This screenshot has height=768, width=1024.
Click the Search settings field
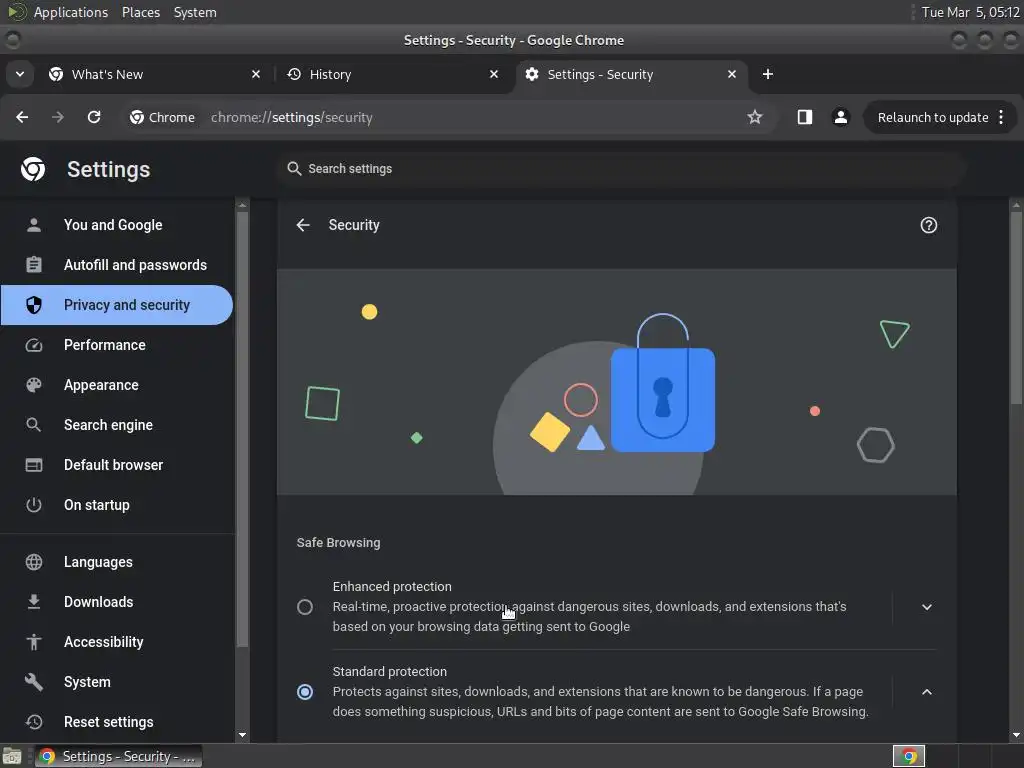(620, 168)
